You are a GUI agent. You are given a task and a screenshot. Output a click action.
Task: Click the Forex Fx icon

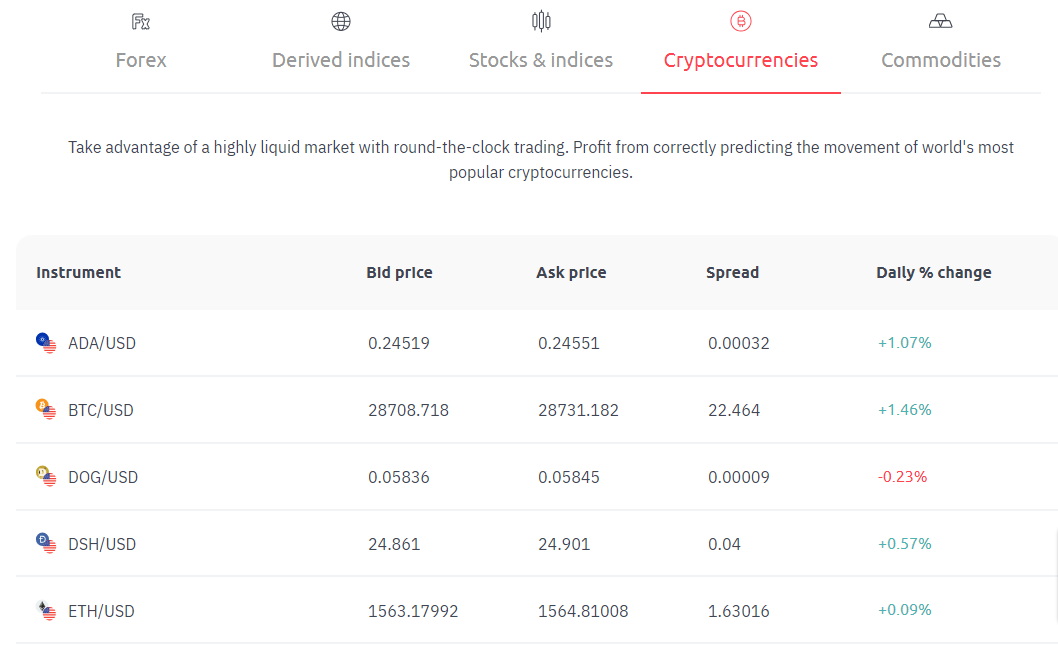(140, 22)
